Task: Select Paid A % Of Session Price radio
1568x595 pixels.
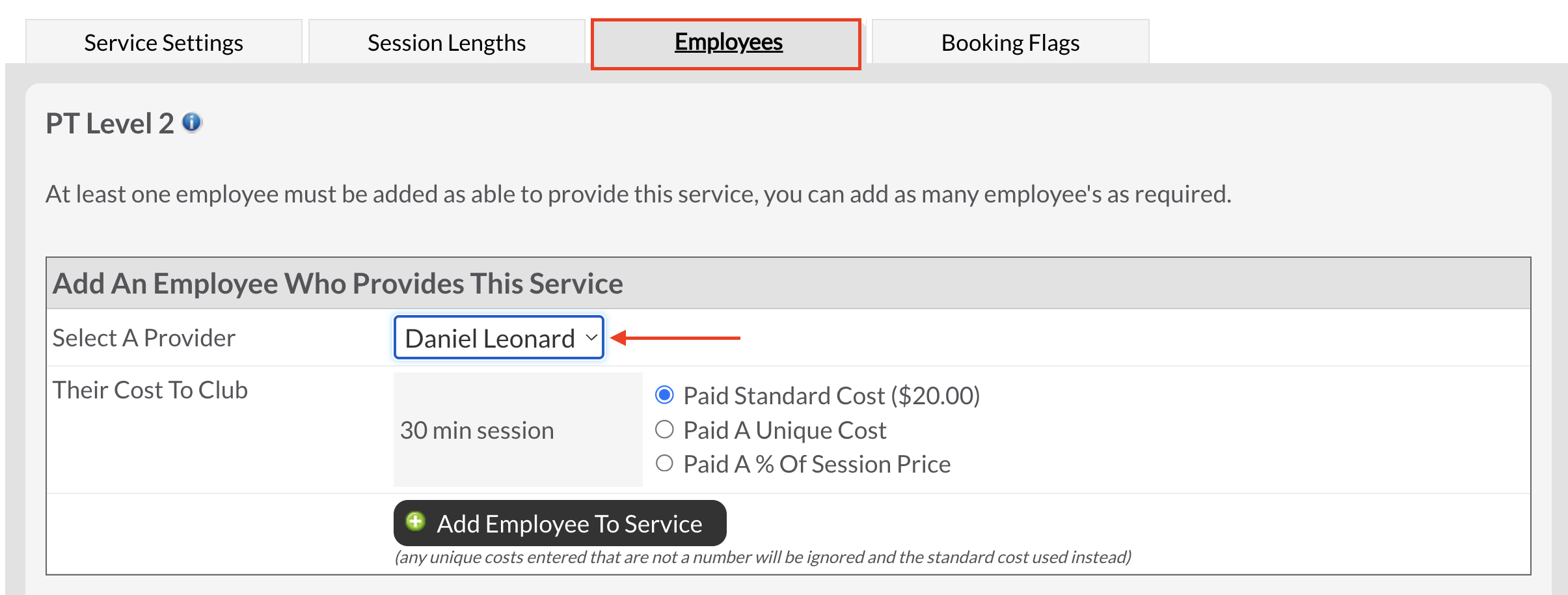Action: click(664, 464)
